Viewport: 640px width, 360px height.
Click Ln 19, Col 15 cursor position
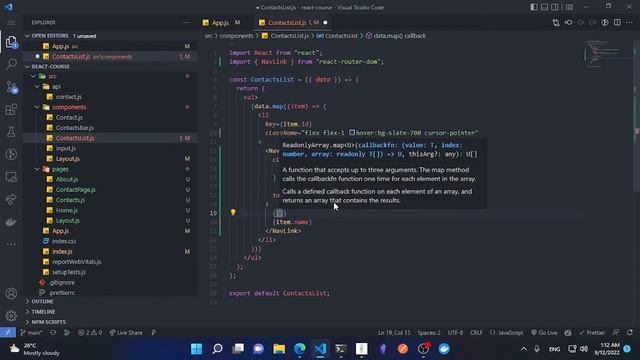pos(394,333)
